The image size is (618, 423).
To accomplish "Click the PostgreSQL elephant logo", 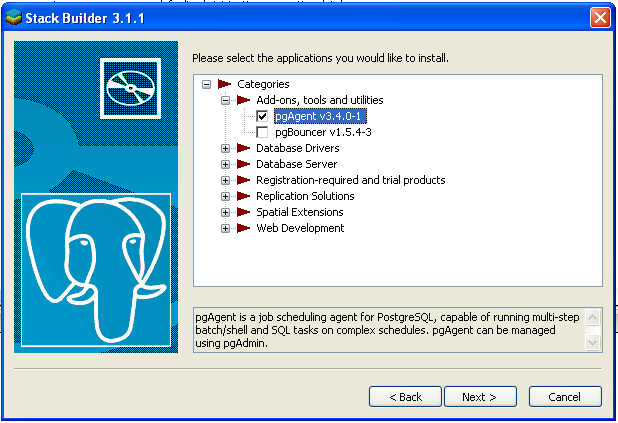I will (96, 270).
